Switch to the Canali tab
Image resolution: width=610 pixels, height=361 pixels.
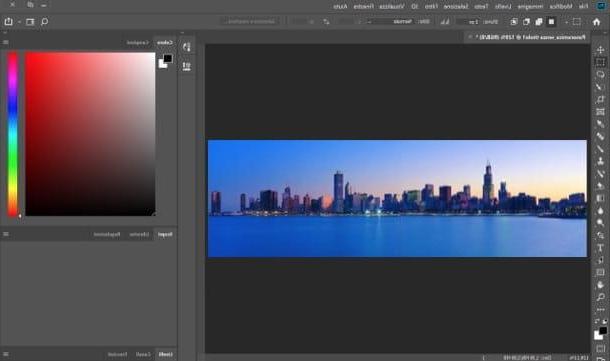[x=143, y=354]
